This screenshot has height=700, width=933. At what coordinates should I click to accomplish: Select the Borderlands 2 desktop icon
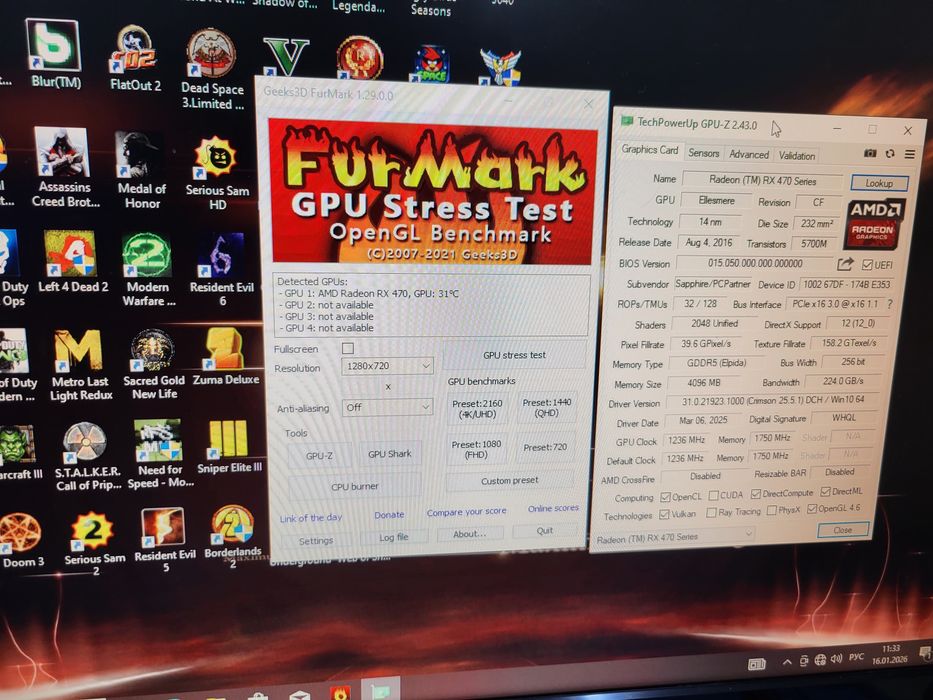(x=233, y=537)
